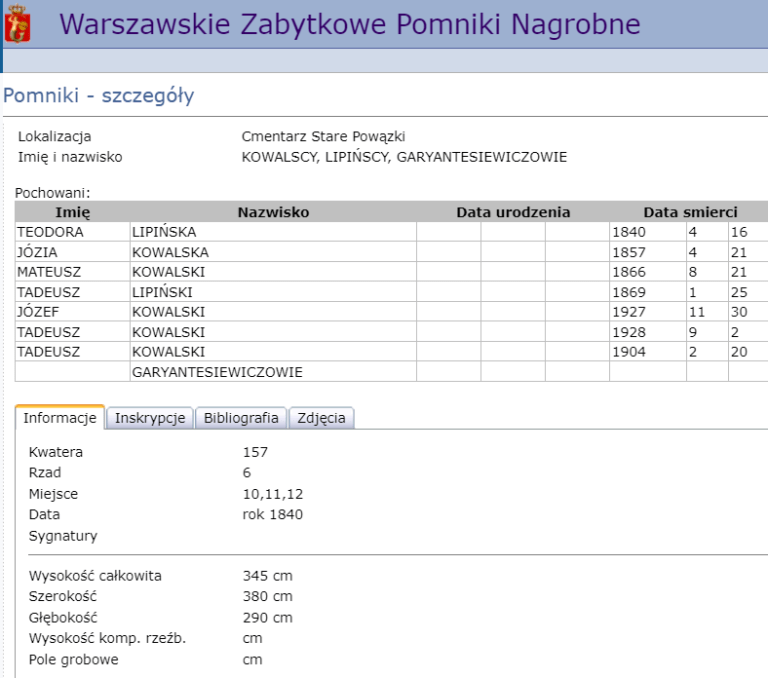Click KOWALSCY, LIPIŃSCY, GARYANTESIEWICZOWIE name value
768x678 pixels.
[x=404, y=157]
